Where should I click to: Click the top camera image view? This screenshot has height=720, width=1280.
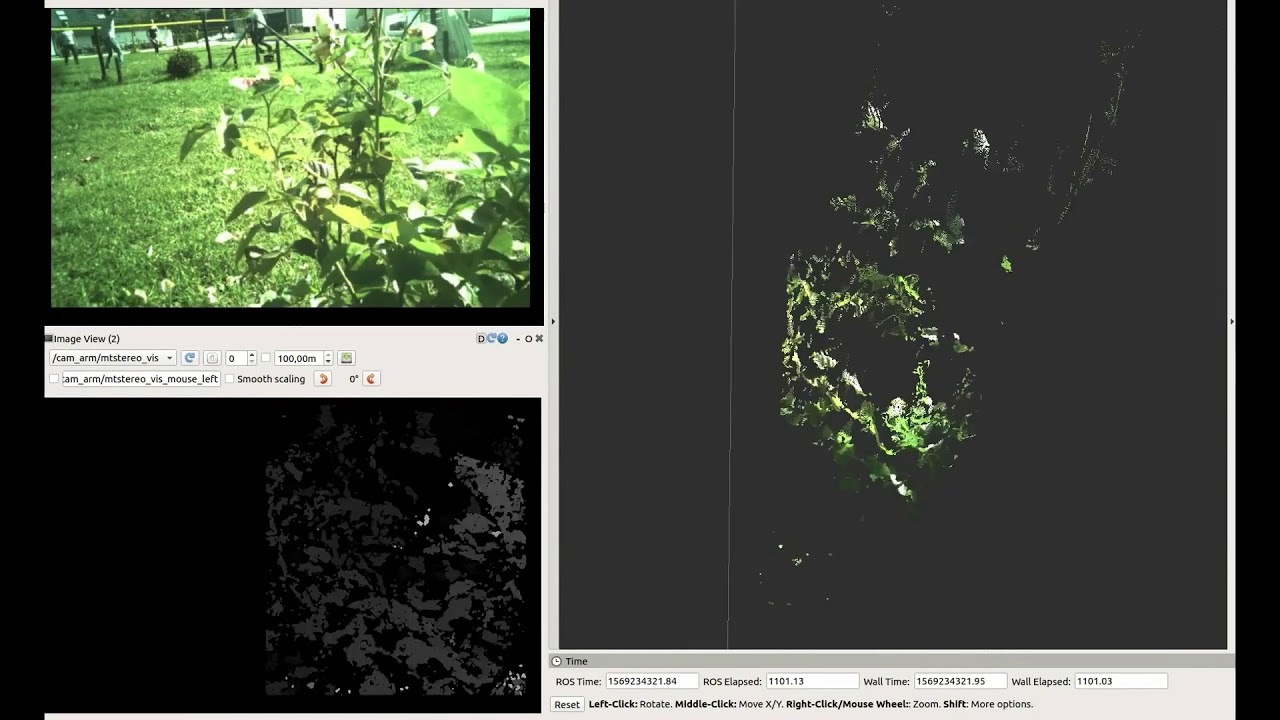(x=291, y=158)
